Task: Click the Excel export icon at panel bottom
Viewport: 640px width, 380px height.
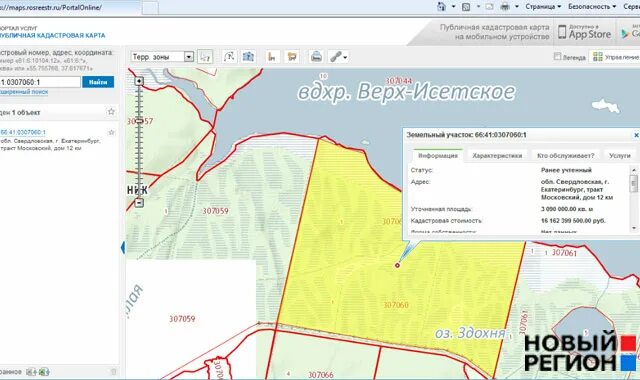Action: pos(44,372)
